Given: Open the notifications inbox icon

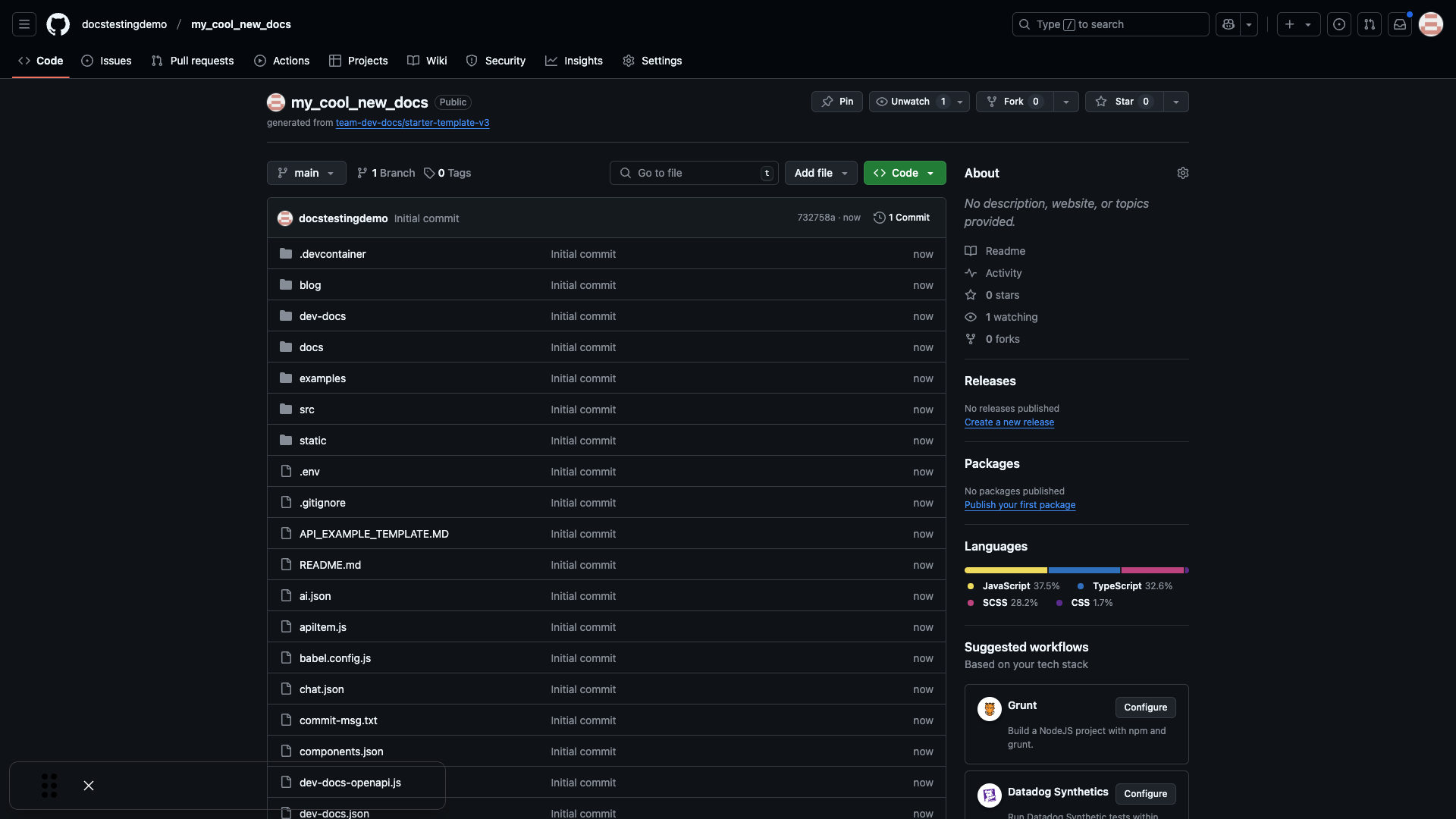Looking at the screenshot, I should coord(1399,24).
